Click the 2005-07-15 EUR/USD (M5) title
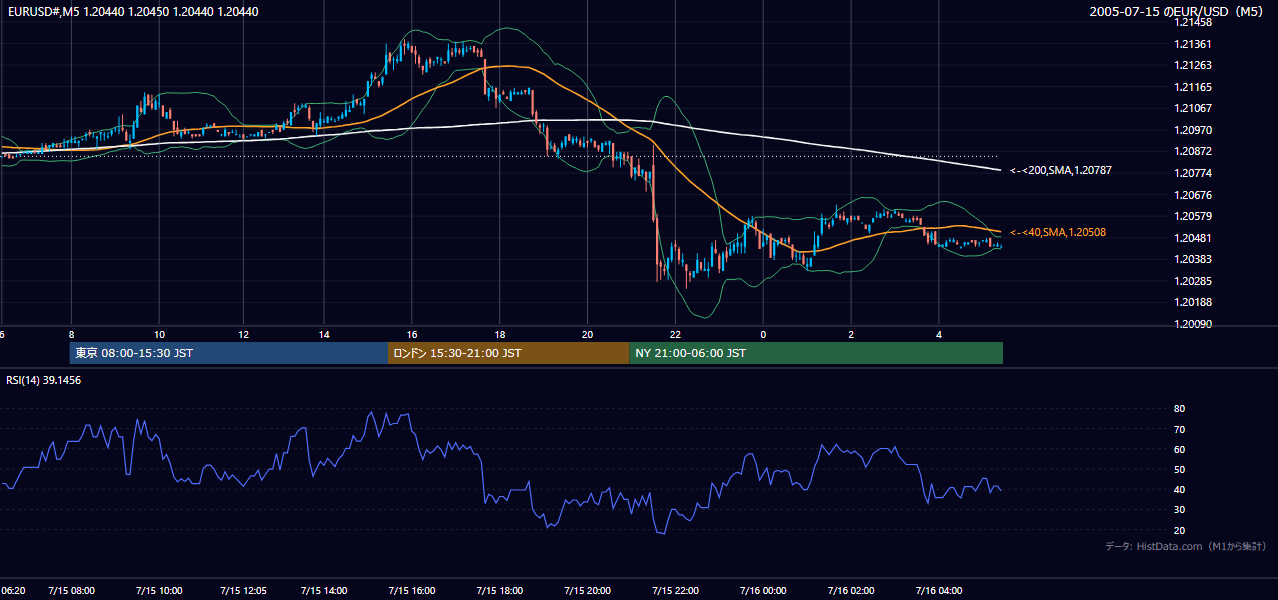Screen dimensions: 1278x600 1178,11
